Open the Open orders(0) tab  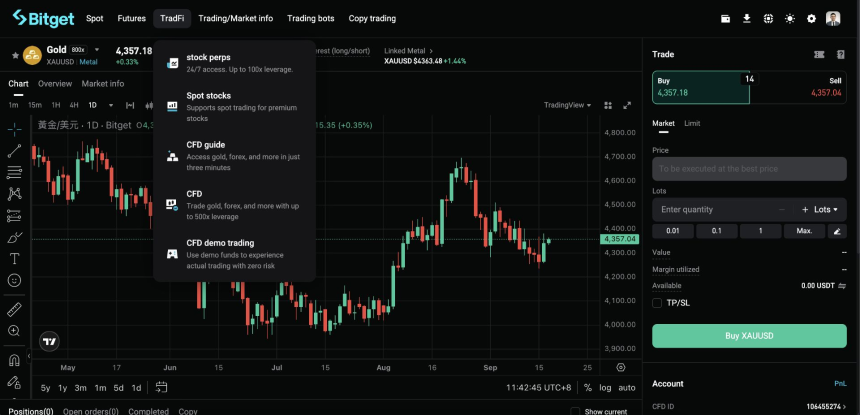coord(90,411)
